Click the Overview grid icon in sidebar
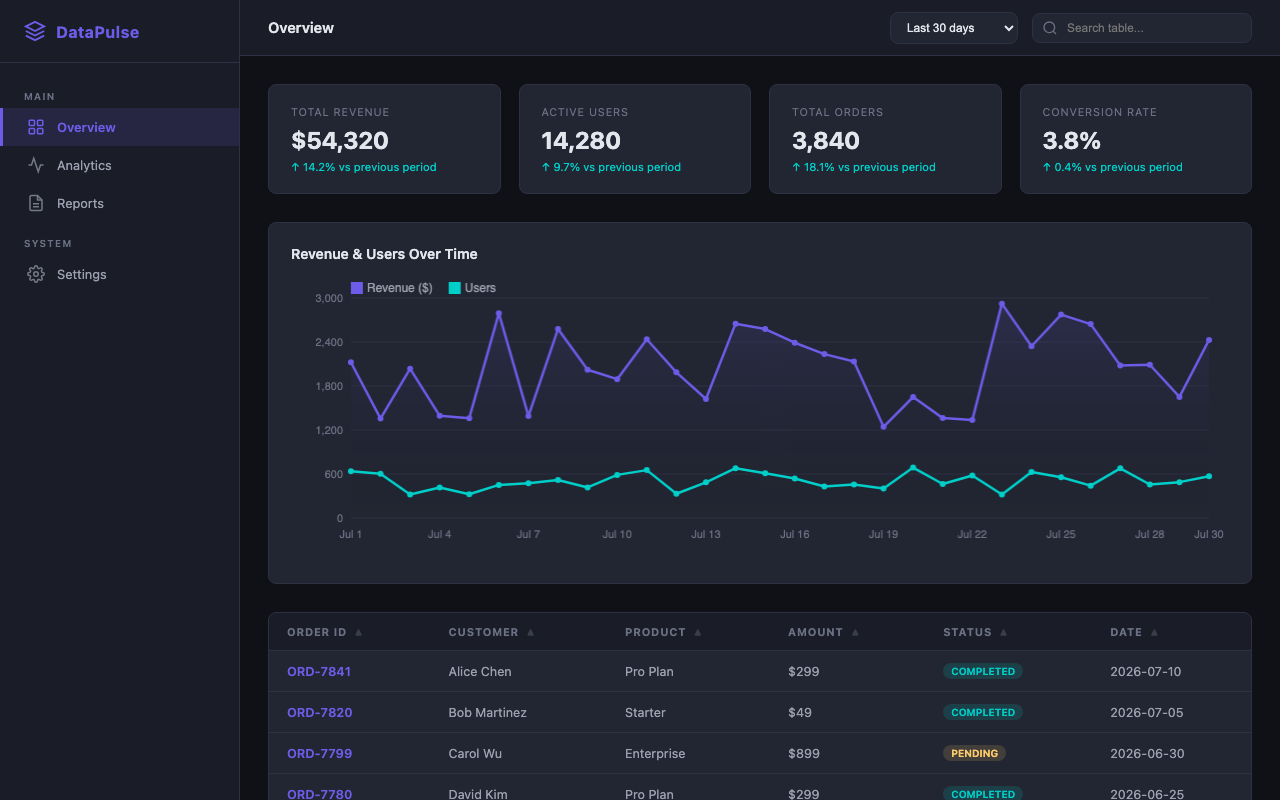 click(36, 127)
